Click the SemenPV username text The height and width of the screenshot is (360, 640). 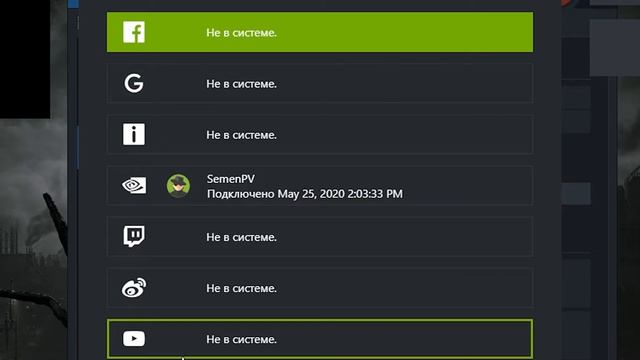[x=231, y=179]
